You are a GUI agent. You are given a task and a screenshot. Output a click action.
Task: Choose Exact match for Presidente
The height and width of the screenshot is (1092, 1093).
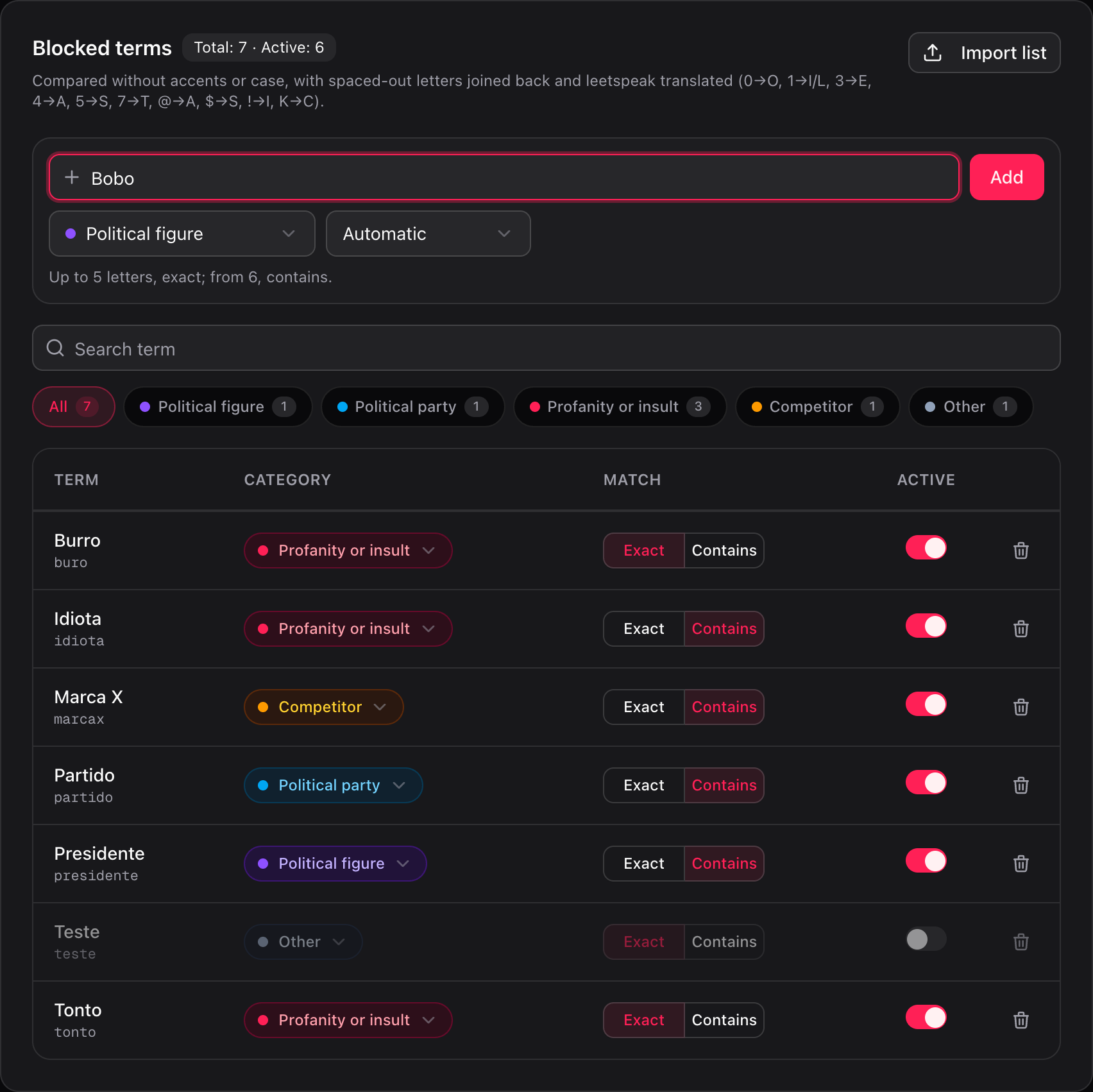(644, 864)
